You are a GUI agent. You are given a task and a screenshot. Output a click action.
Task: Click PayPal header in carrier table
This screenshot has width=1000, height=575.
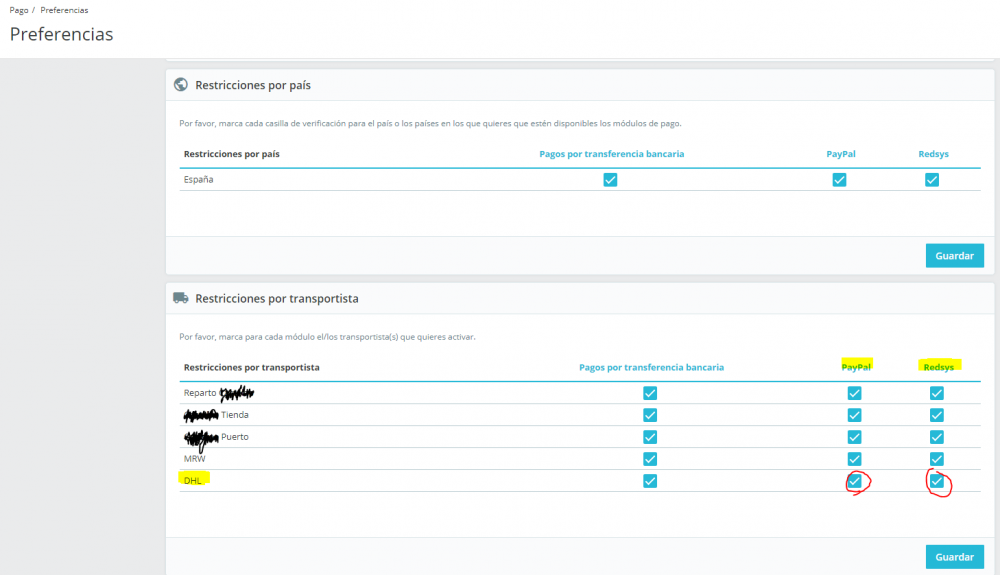tap(856, 367)
